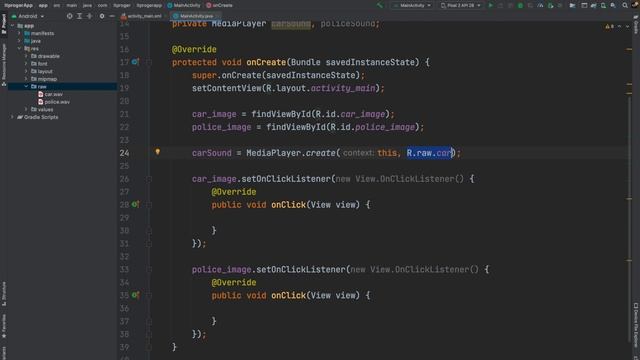Click the warnings indicator in editor corner
640x360 pixels.
609,27
